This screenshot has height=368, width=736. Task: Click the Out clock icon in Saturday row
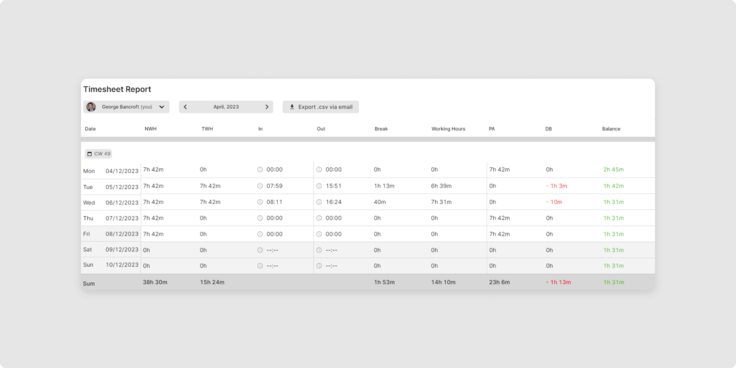(319, 250)
